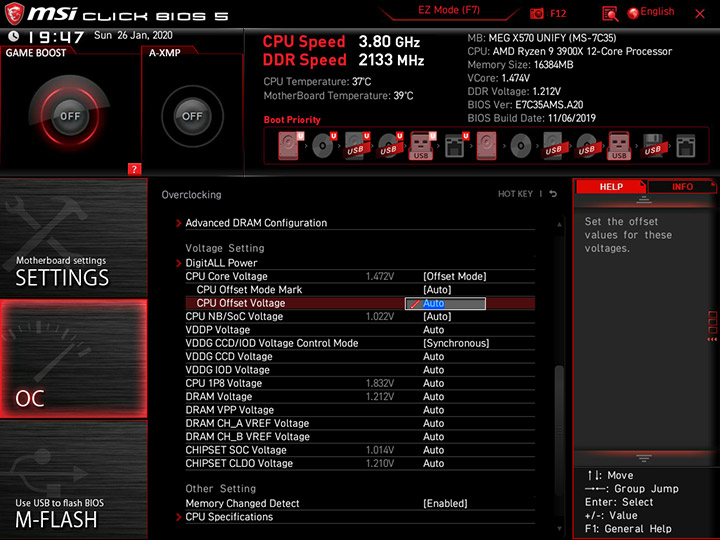Click DRAM CH_A VREF Voltage Auto value
720x540 pixels.
433,423
